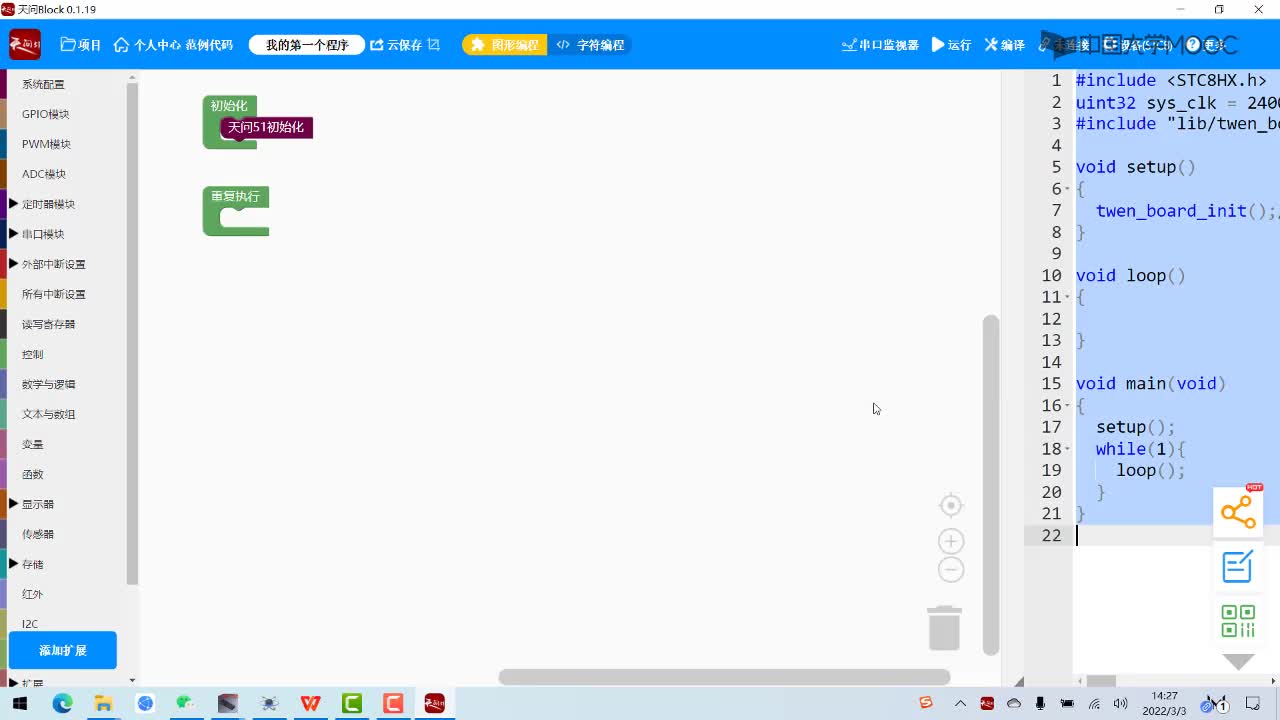
Task: Select the 天问51初始化 block
Action: 266,127
